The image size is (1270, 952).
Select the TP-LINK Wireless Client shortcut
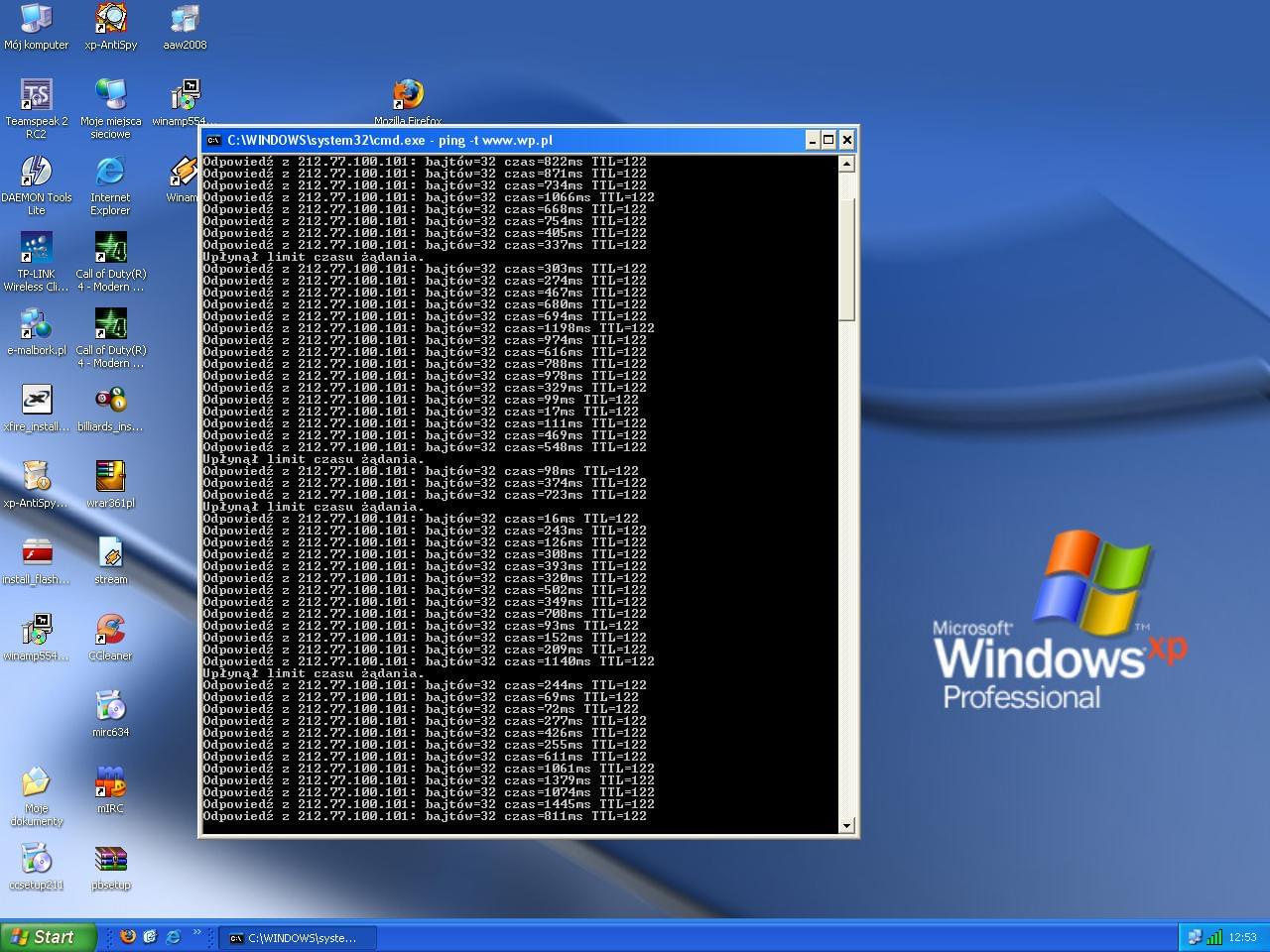coord(36,262)
